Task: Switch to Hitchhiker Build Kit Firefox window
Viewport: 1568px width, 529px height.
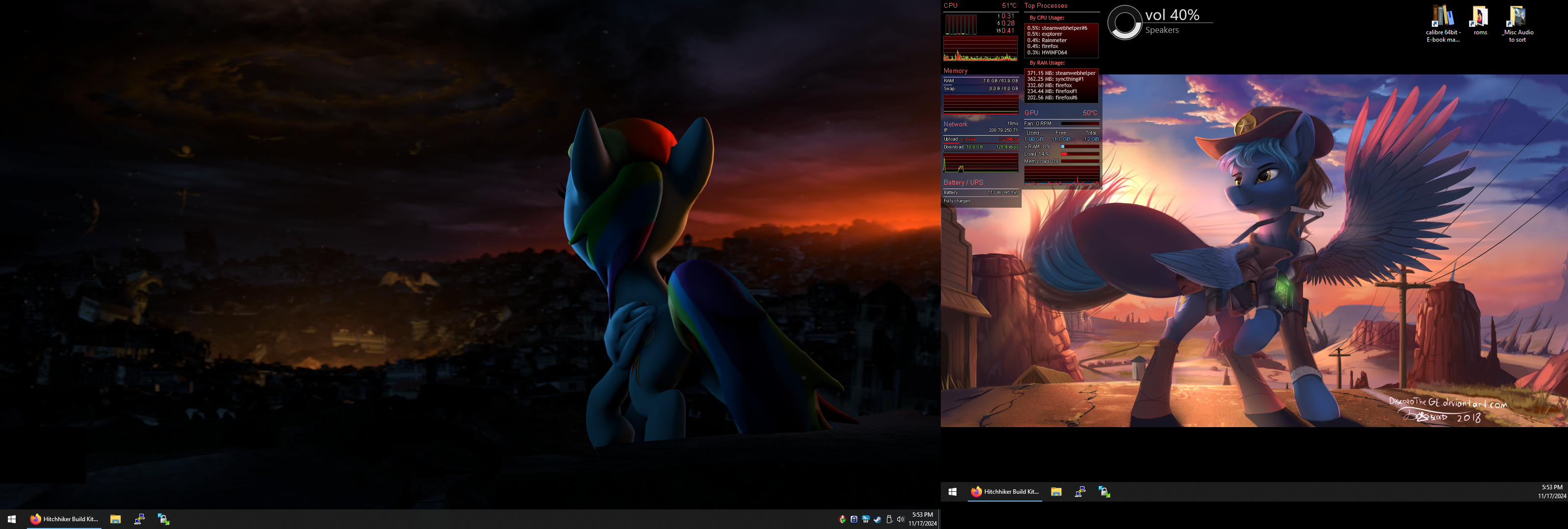Action: coord(64,519)
